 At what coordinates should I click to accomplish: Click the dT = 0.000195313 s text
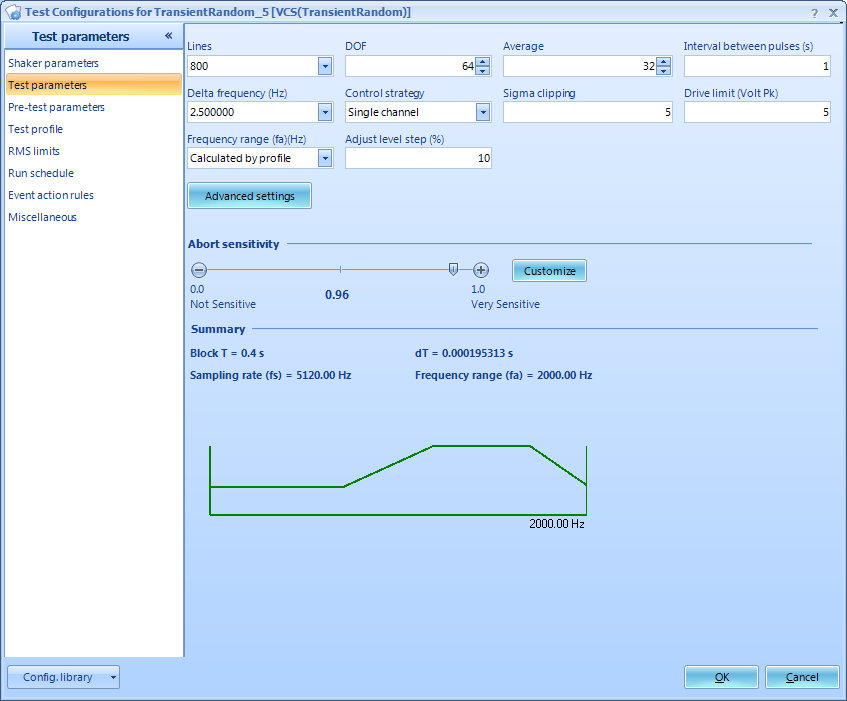tap(464, 353)
